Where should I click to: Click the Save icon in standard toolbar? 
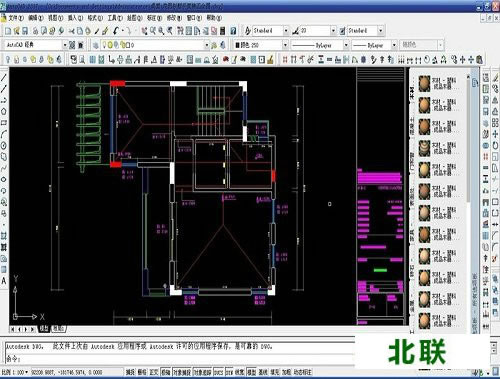pos(25,31)
